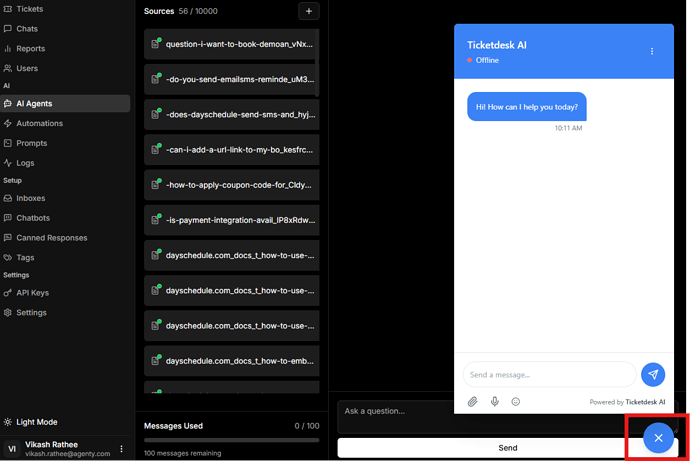Click the AI Agents robot icon
Image resolution: width=690 pixels, height=461 pixels.
click(7, 103)
